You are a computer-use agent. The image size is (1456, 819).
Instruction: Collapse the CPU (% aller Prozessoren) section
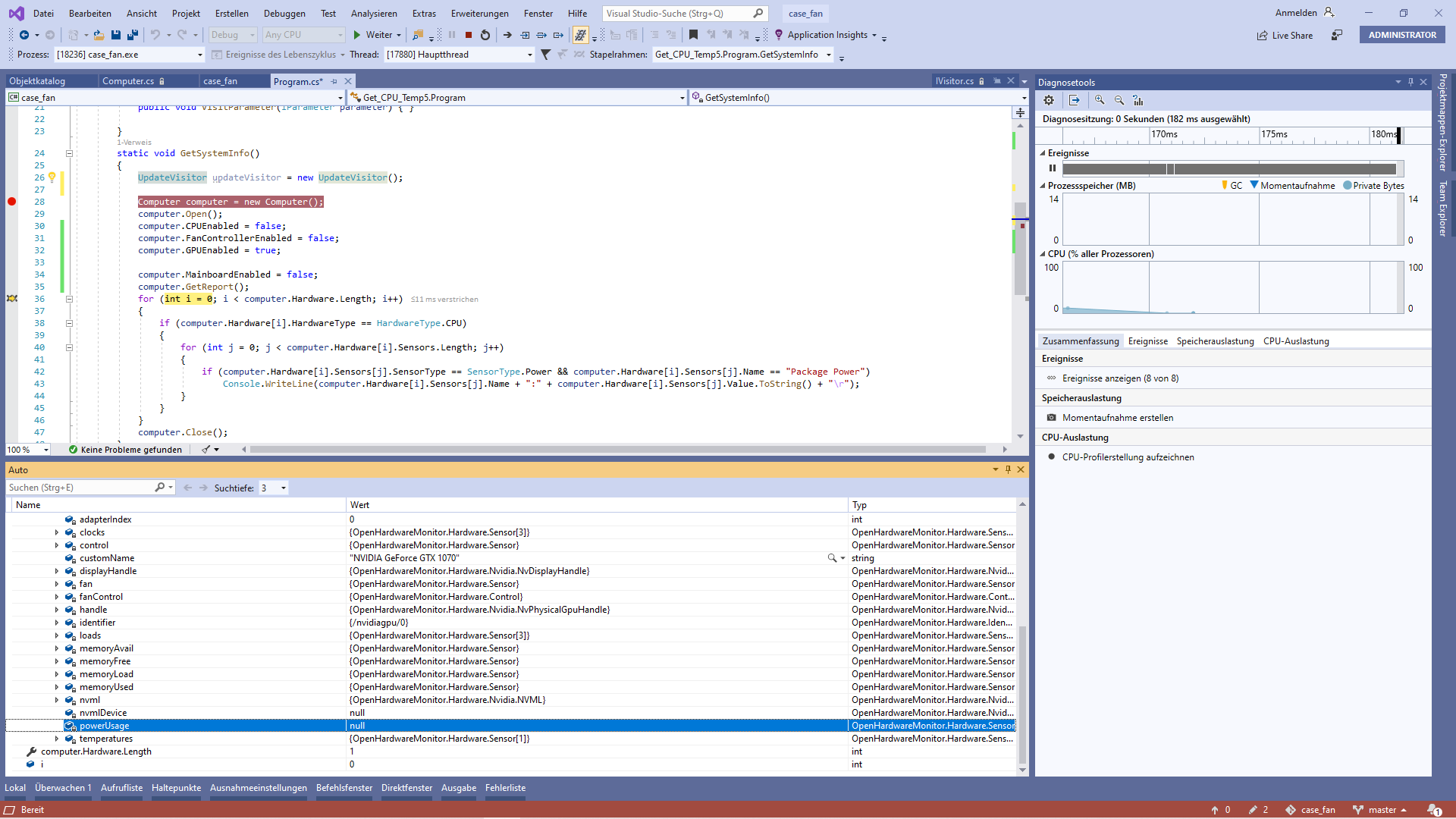[1043, 254]
